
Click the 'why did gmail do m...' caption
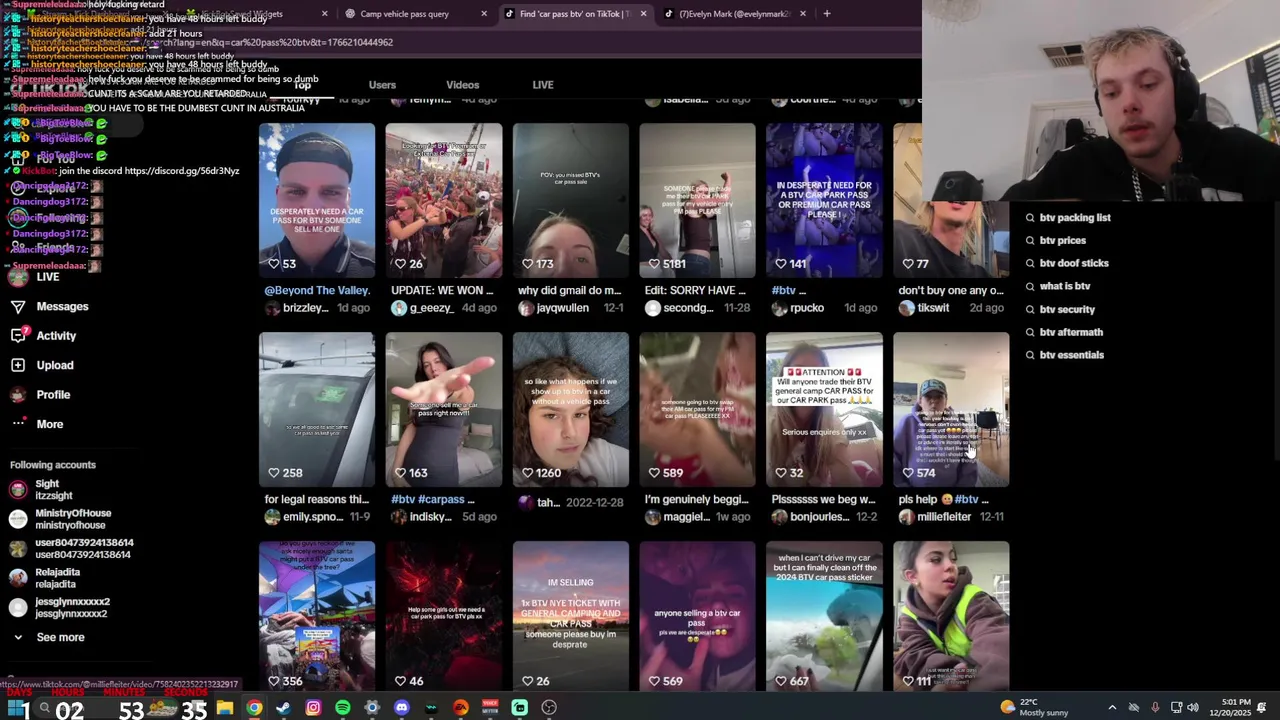click(x=569, y=291)
